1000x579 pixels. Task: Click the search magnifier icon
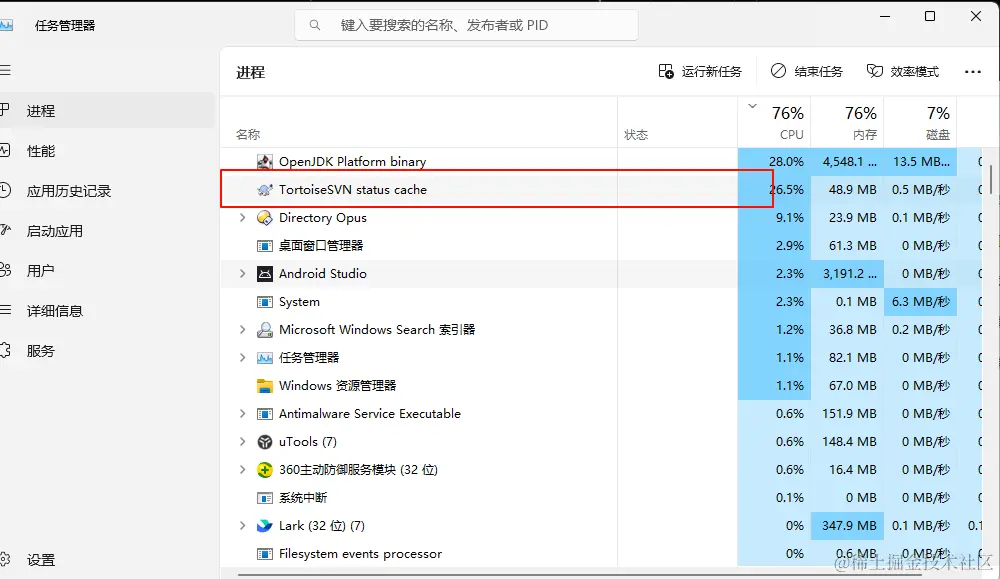[316, 25]
